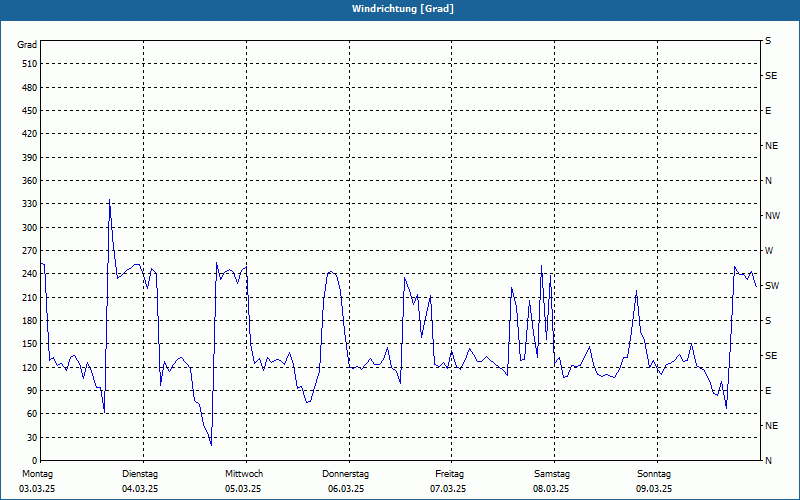Click the Montag day label
This screenshot has width=800, height=500.
click(x=37, y=474)
